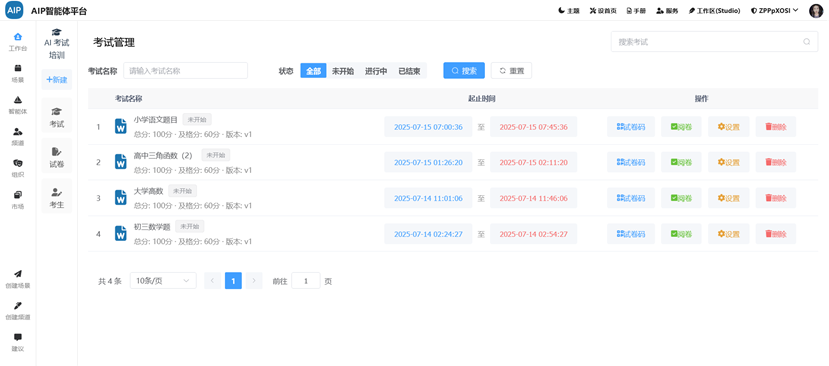Click the +新建 button
Screen dimensions: 829x366
click(x=57, y=79)
